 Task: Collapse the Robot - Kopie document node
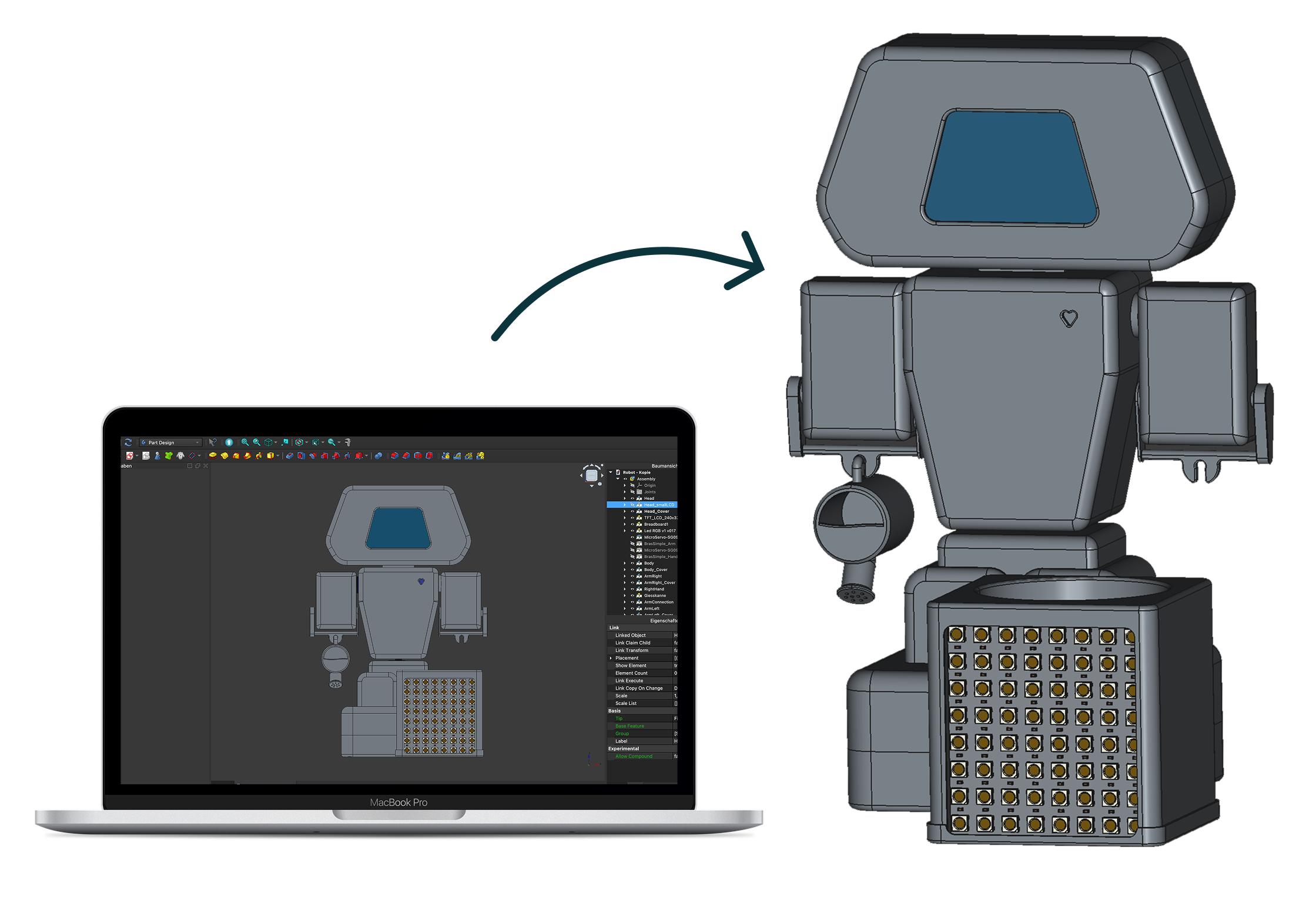pos(611,472)
